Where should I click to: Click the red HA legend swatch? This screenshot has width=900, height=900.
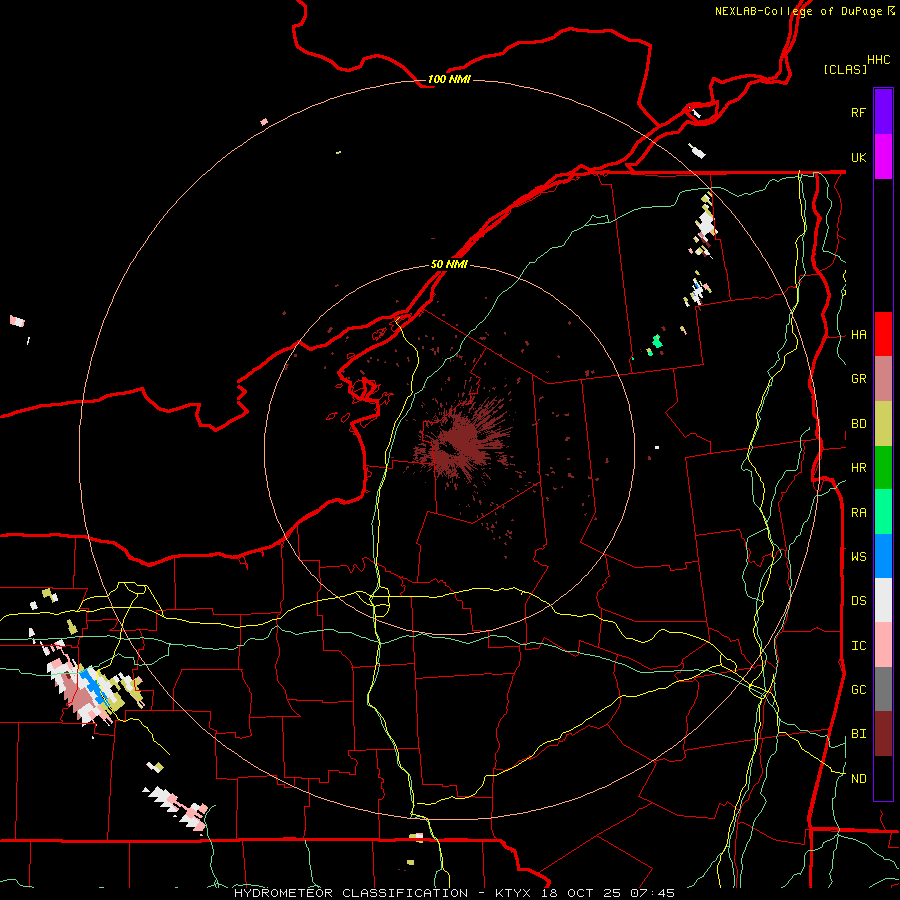pyautogui.click(x=883, y=334)
